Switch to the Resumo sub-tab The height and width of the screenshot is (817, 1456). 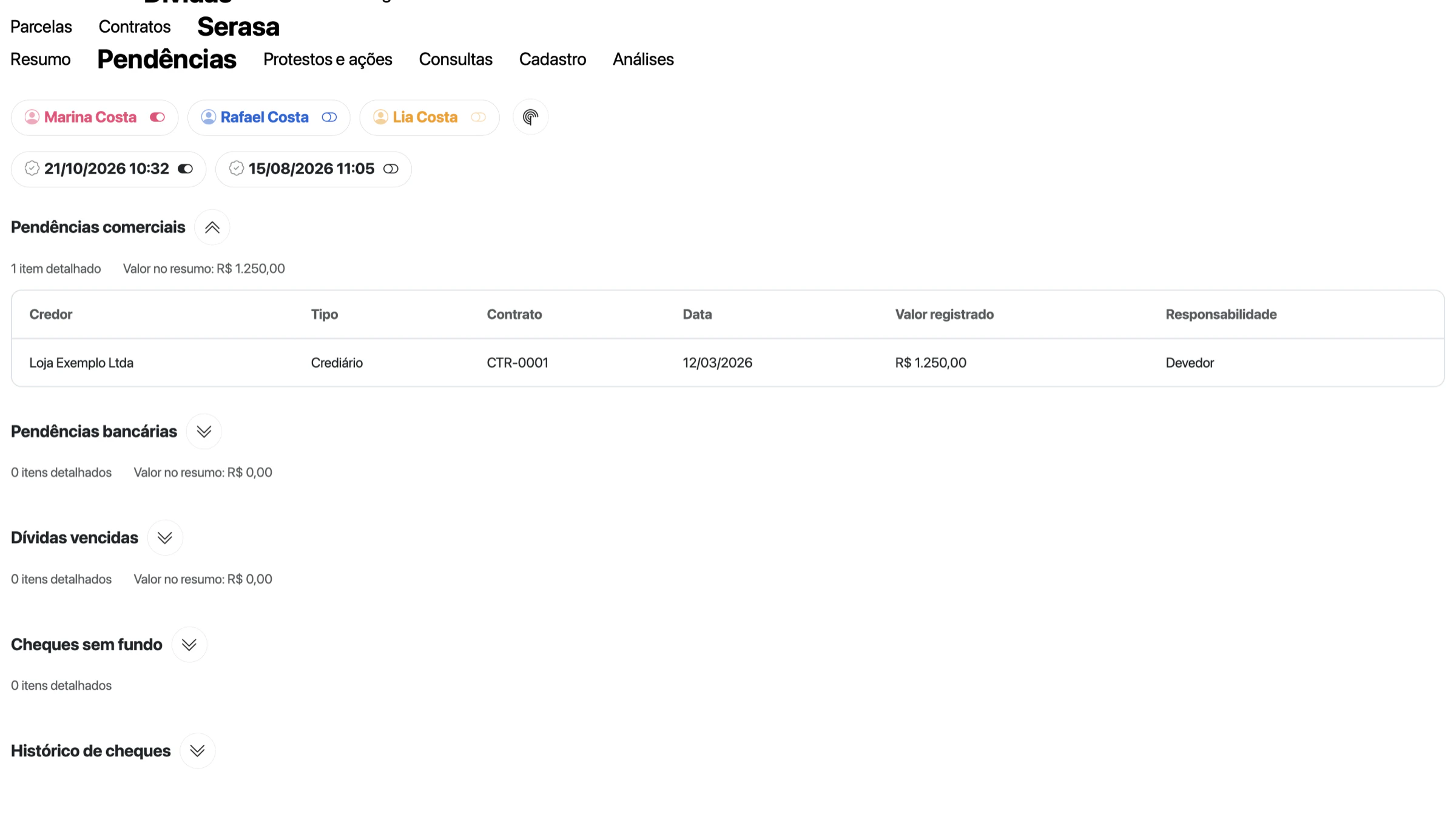[41, 59]
